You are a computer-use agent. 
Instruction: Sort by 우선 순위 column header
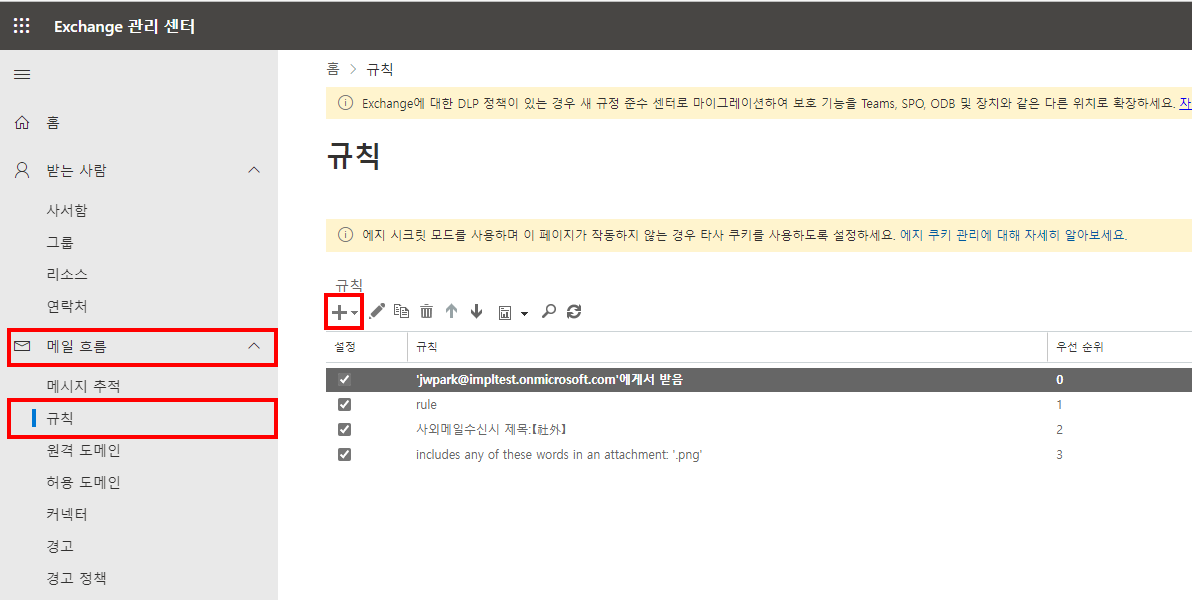(x=1079, y=347)
